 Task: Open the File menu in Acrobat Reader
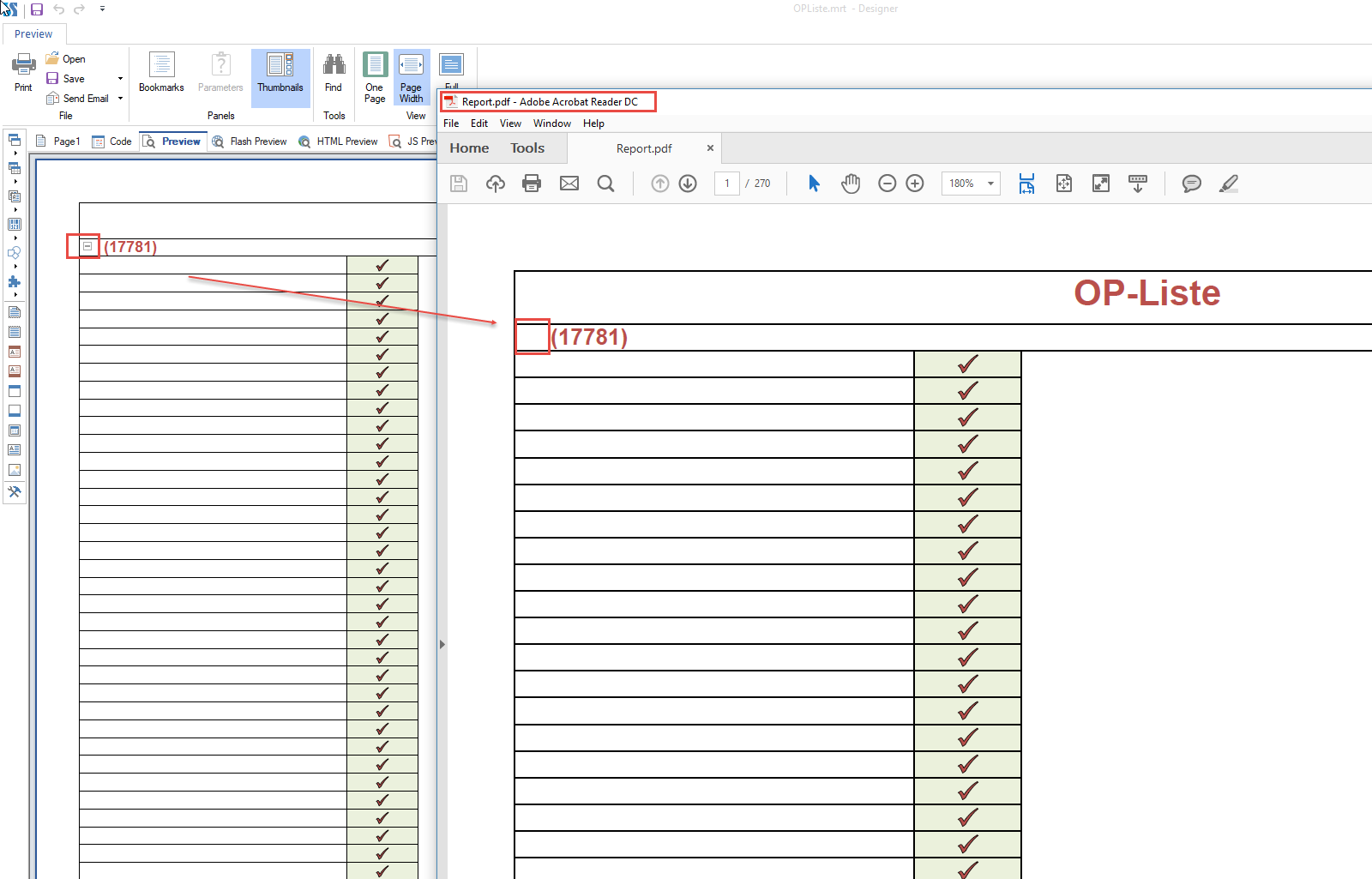click(x=451, y=123)
